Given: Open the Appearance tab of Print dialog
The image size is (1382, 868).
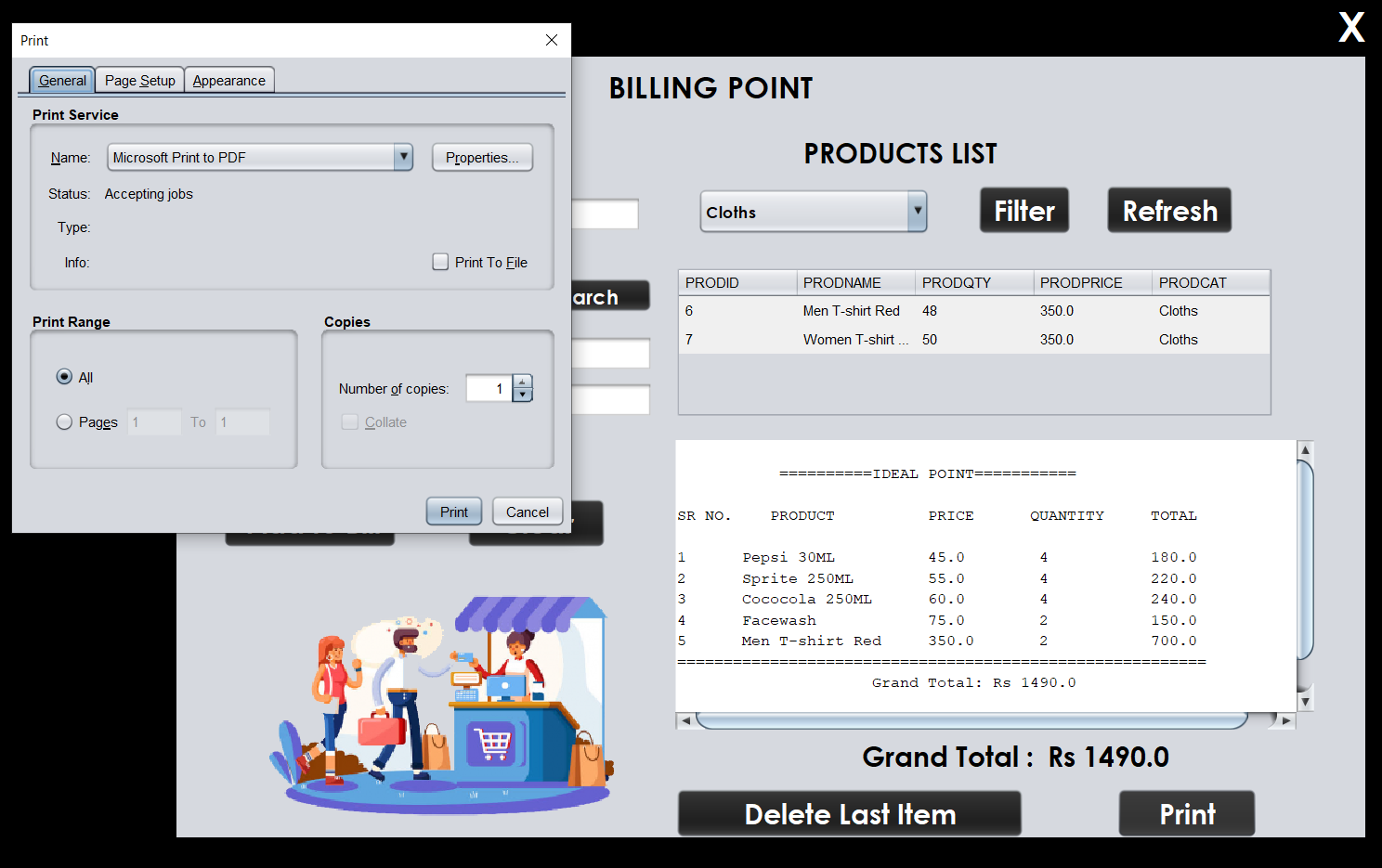Looking at the screenshot, I should pyautogui.click(x=228, y=80).
